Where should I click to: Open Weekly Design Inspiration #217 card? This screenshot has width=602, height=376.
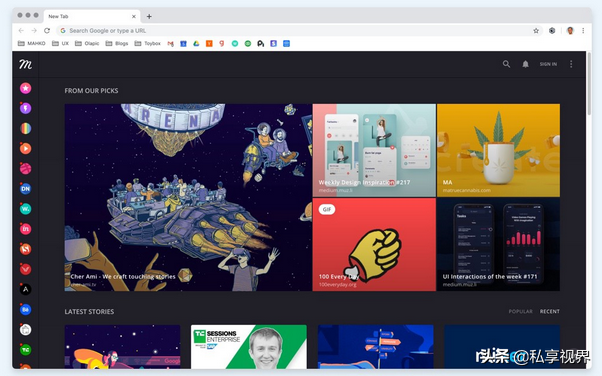coord(374,150)
